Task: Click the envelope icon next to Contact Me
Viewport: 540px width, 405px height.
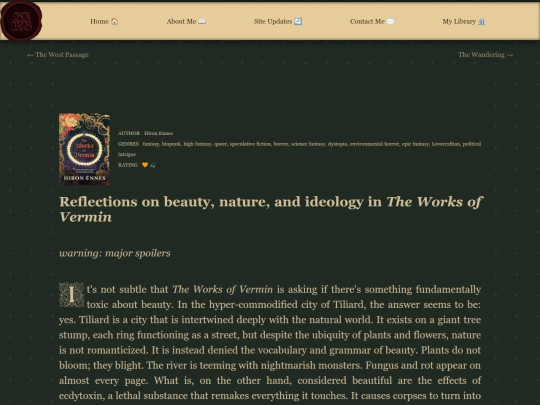Action: [390, 21]
